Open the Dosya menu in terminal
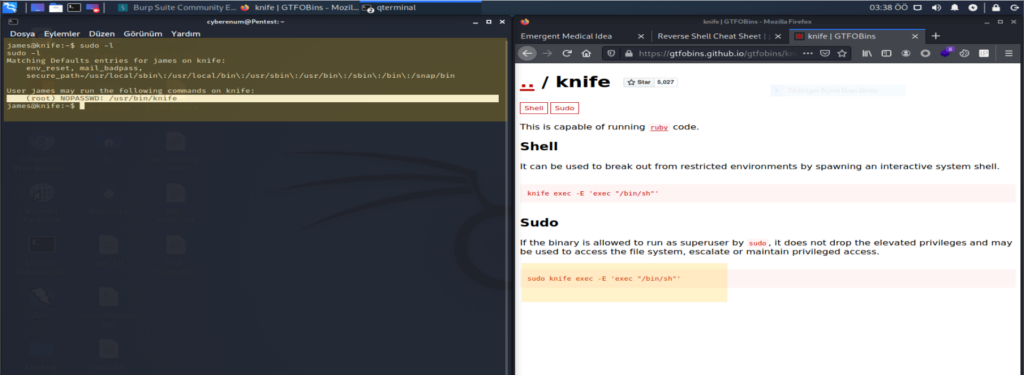The image size is (1024, 375). [x=22, y=33]
